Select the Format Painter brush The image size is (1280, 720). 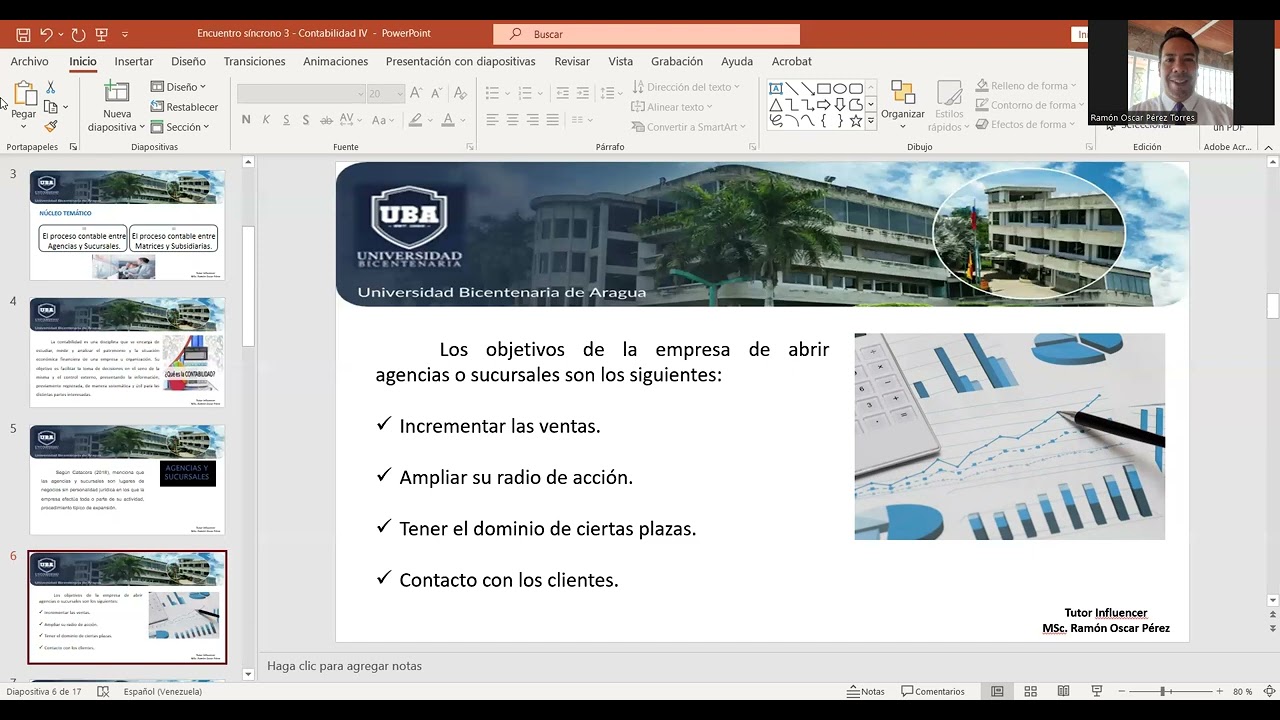coord(50,126)
